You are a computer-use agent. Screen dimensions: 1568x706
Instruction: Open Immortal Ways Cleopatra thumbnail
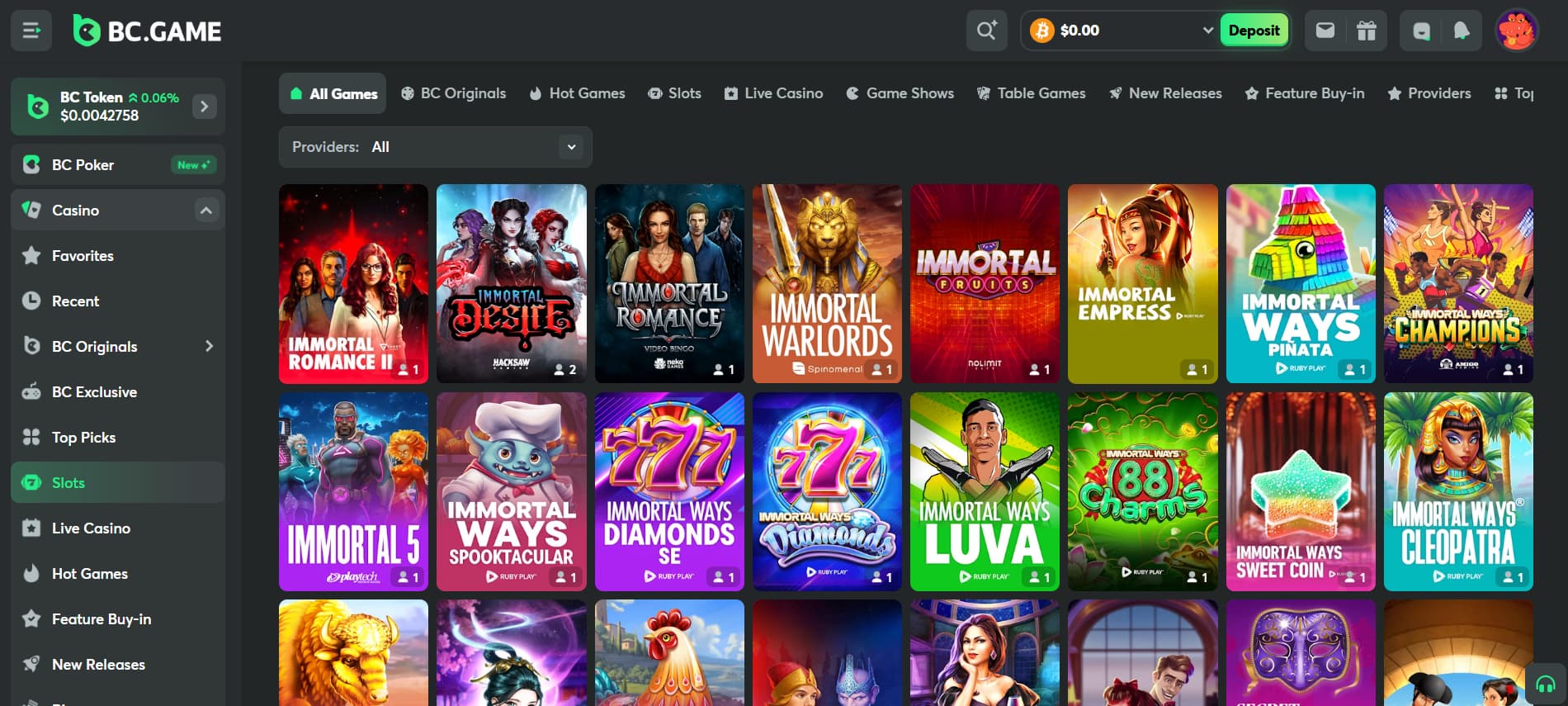[x=1458, y=492]
